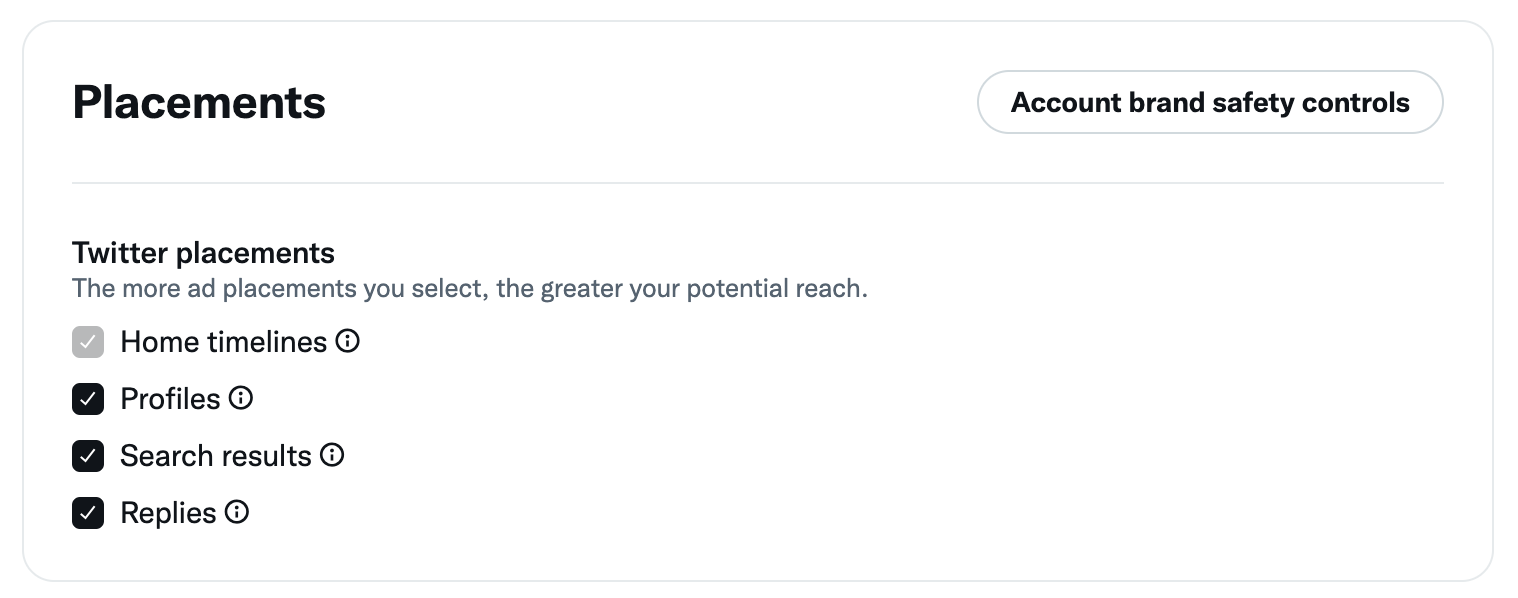Select the Search results label text

click(x=216, y=456)
